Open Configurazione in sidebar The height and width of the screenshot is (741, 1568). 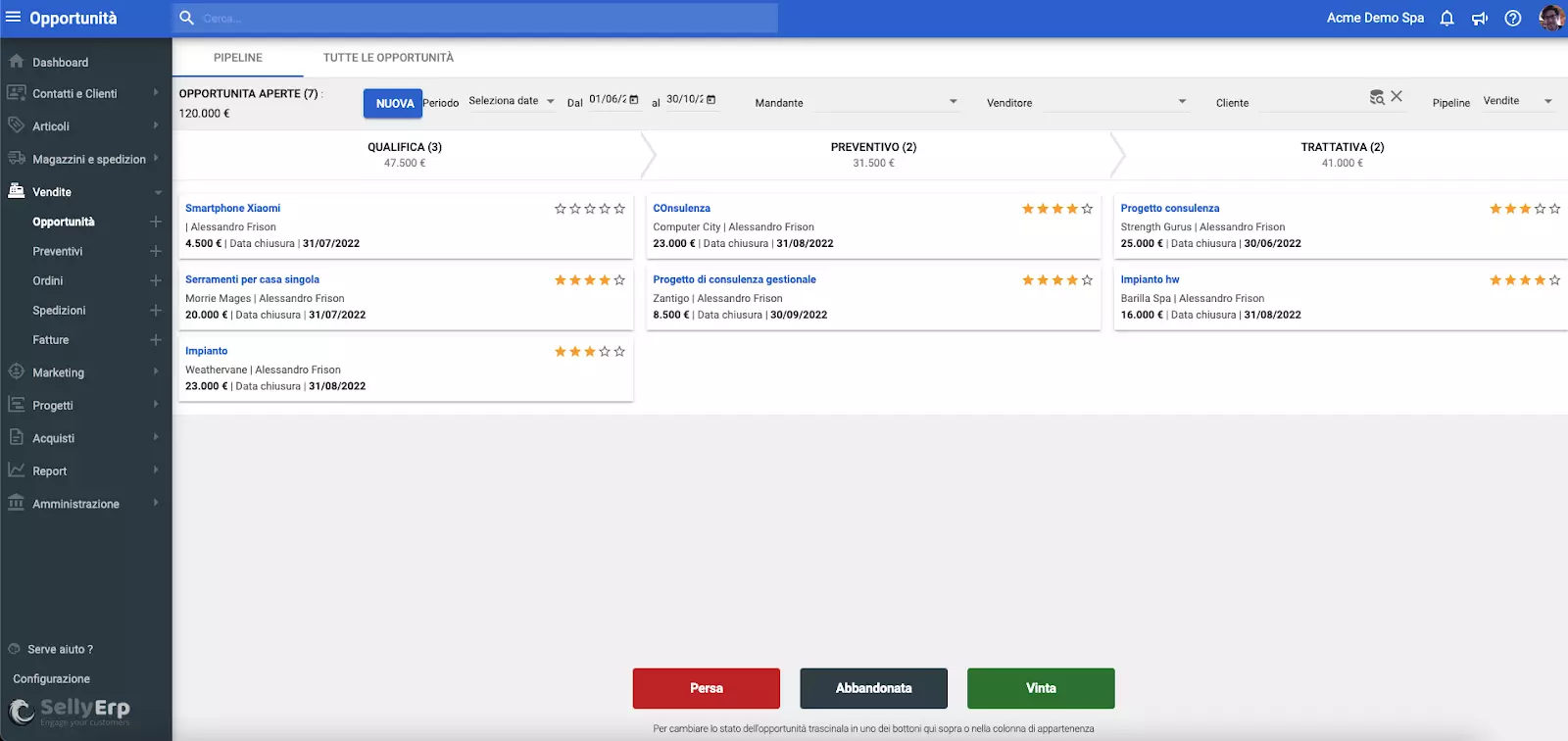(52, 678)
